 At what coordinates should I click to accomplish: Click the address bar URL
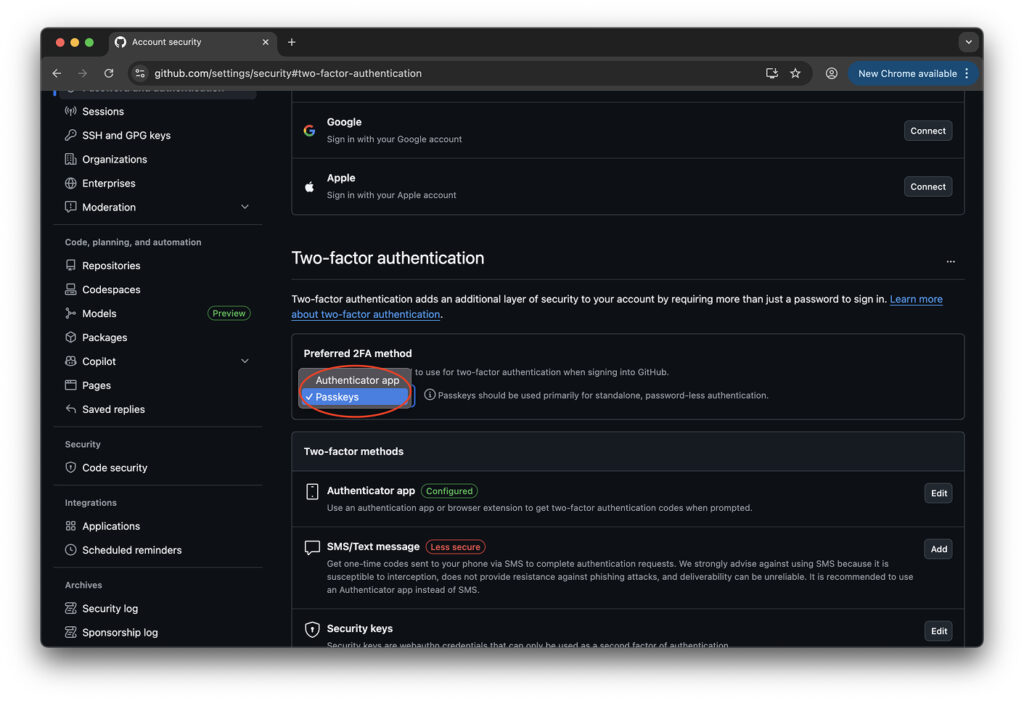coord(288,73)
